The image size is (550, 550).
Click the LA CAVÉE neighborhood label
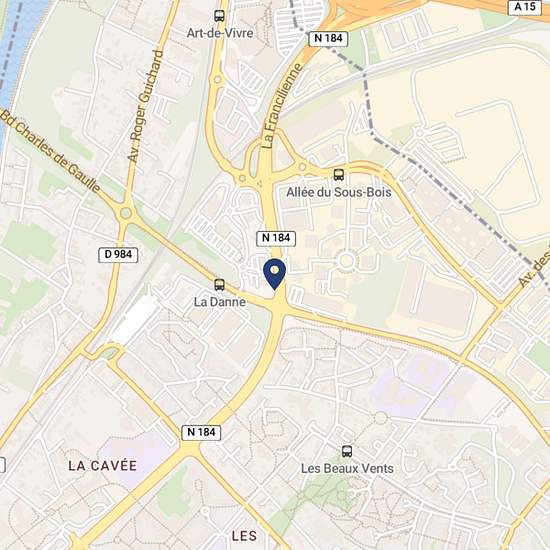102,466
